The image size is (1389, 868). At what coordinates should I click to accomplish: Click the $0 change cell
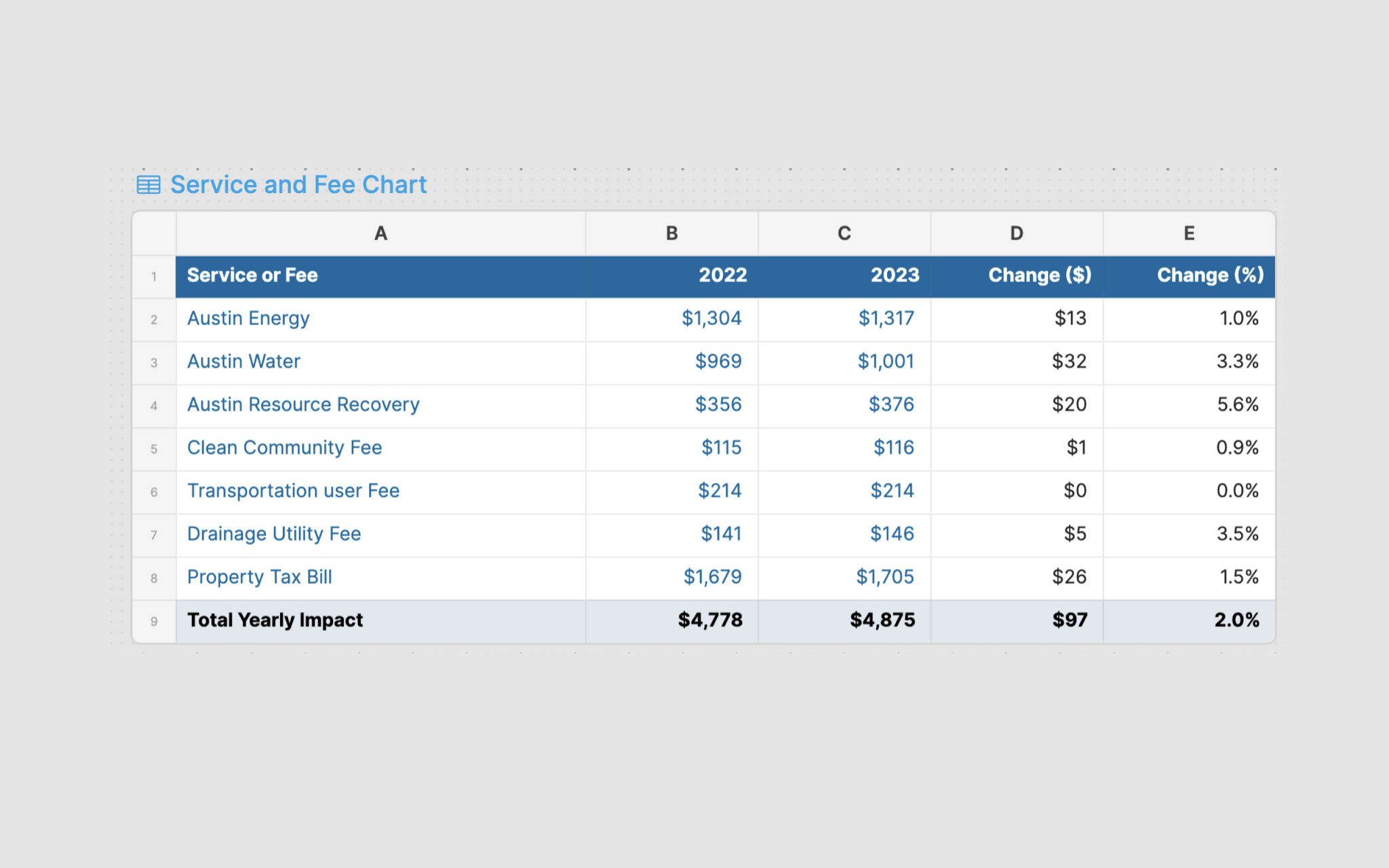click(x=1017, y=492)
